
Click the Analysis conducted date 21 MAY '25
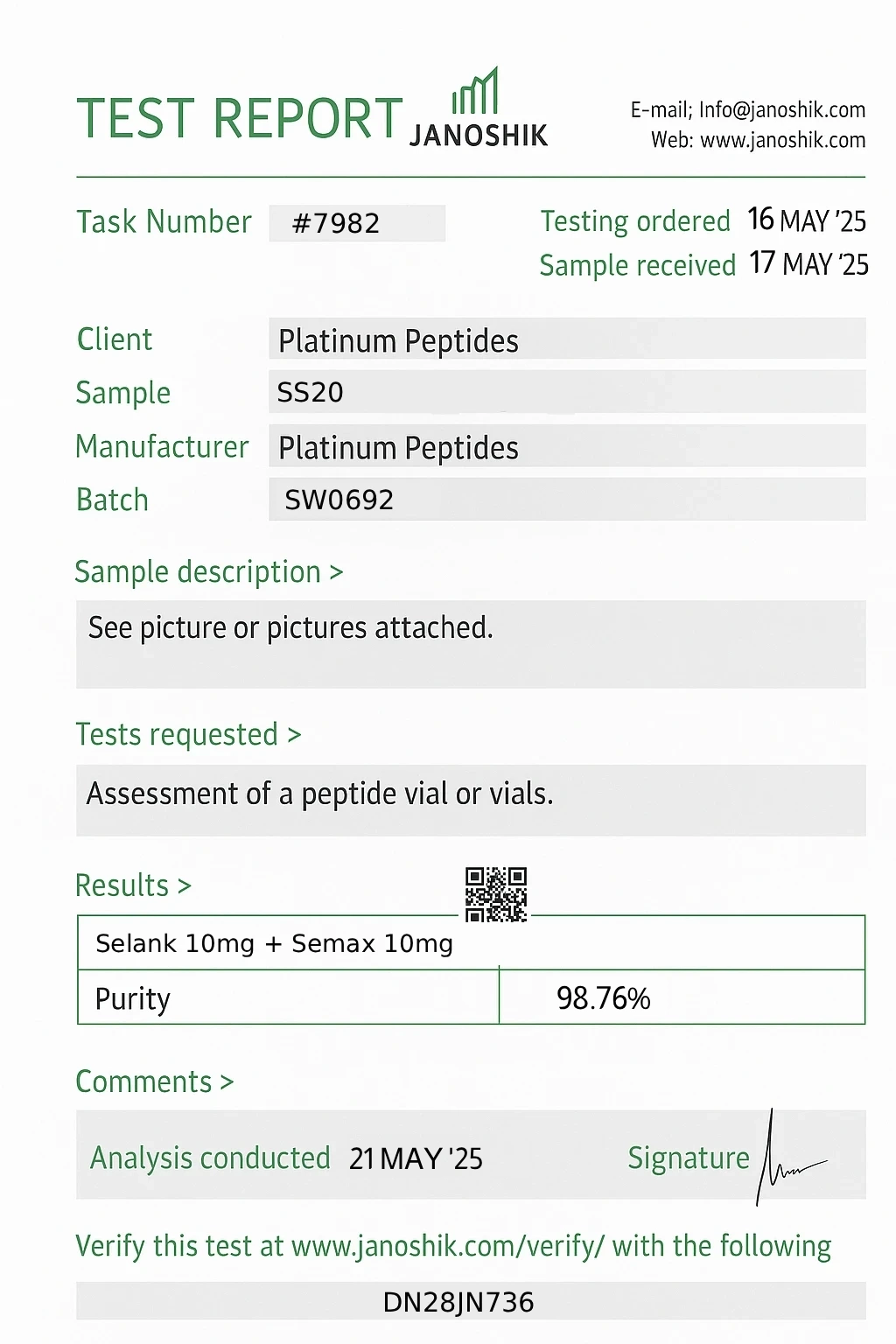pos(416,1158)
